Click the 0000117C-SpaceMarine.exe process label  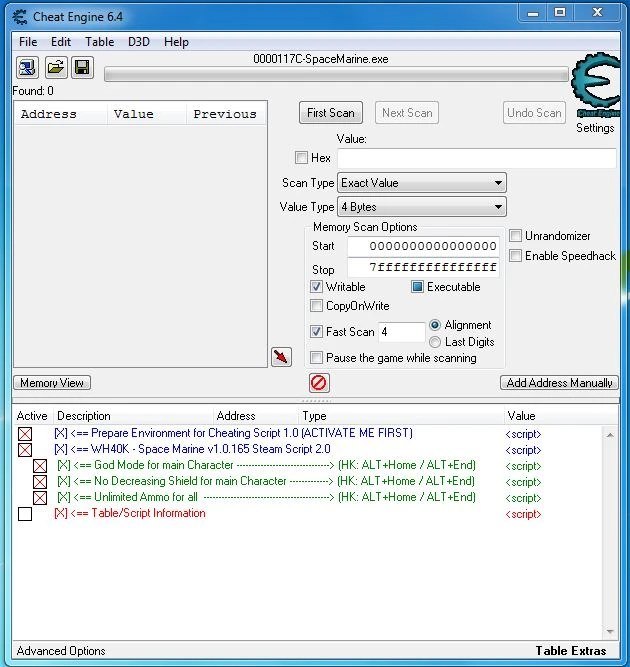[x=321, y=59]
